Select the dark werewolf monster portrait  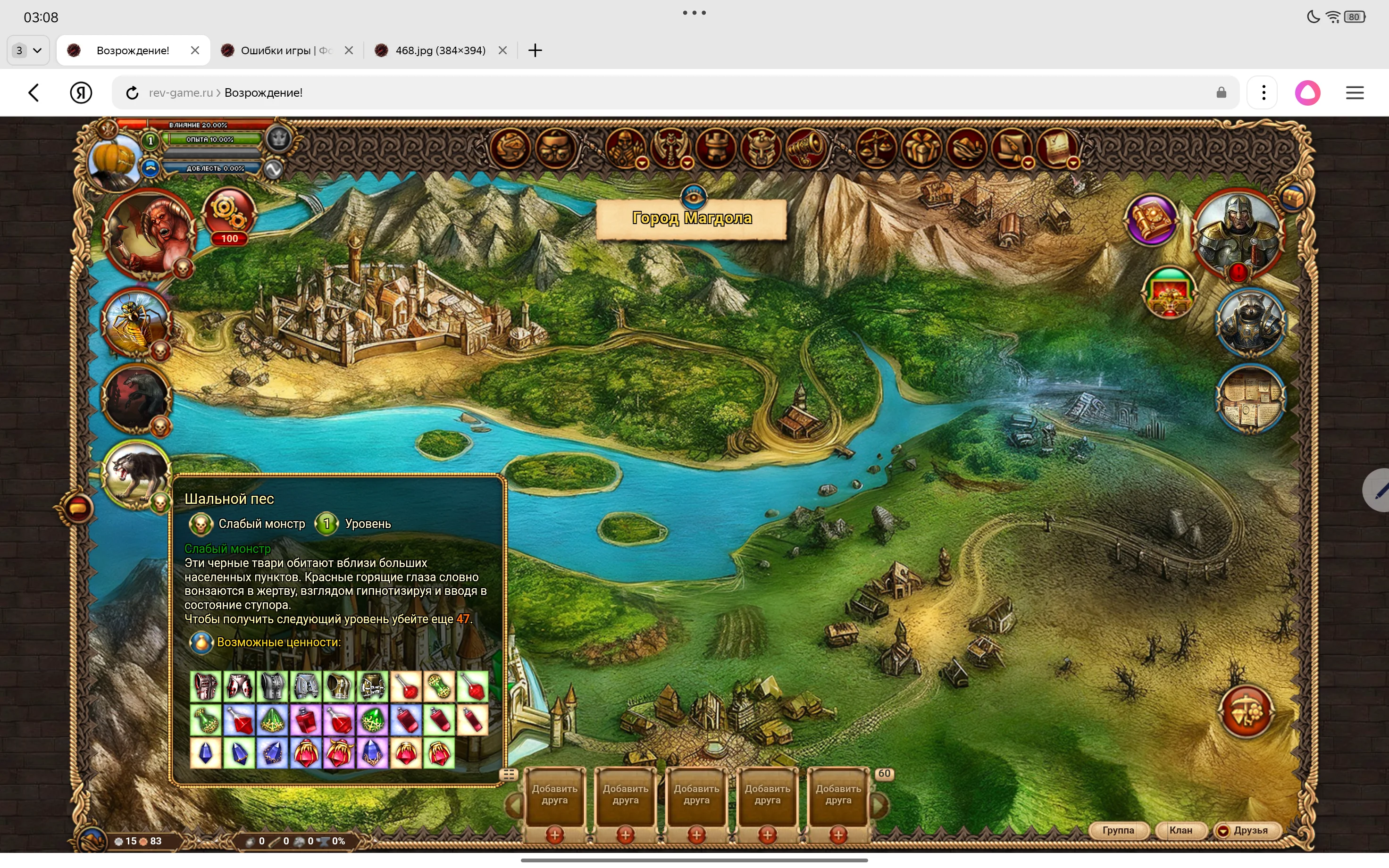(x=136, y=399)
